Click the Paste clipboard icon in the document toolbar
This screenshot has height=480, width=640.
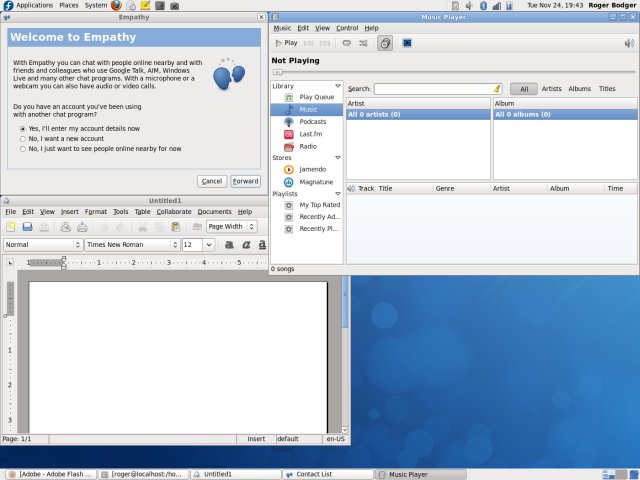tap(176, 227)
